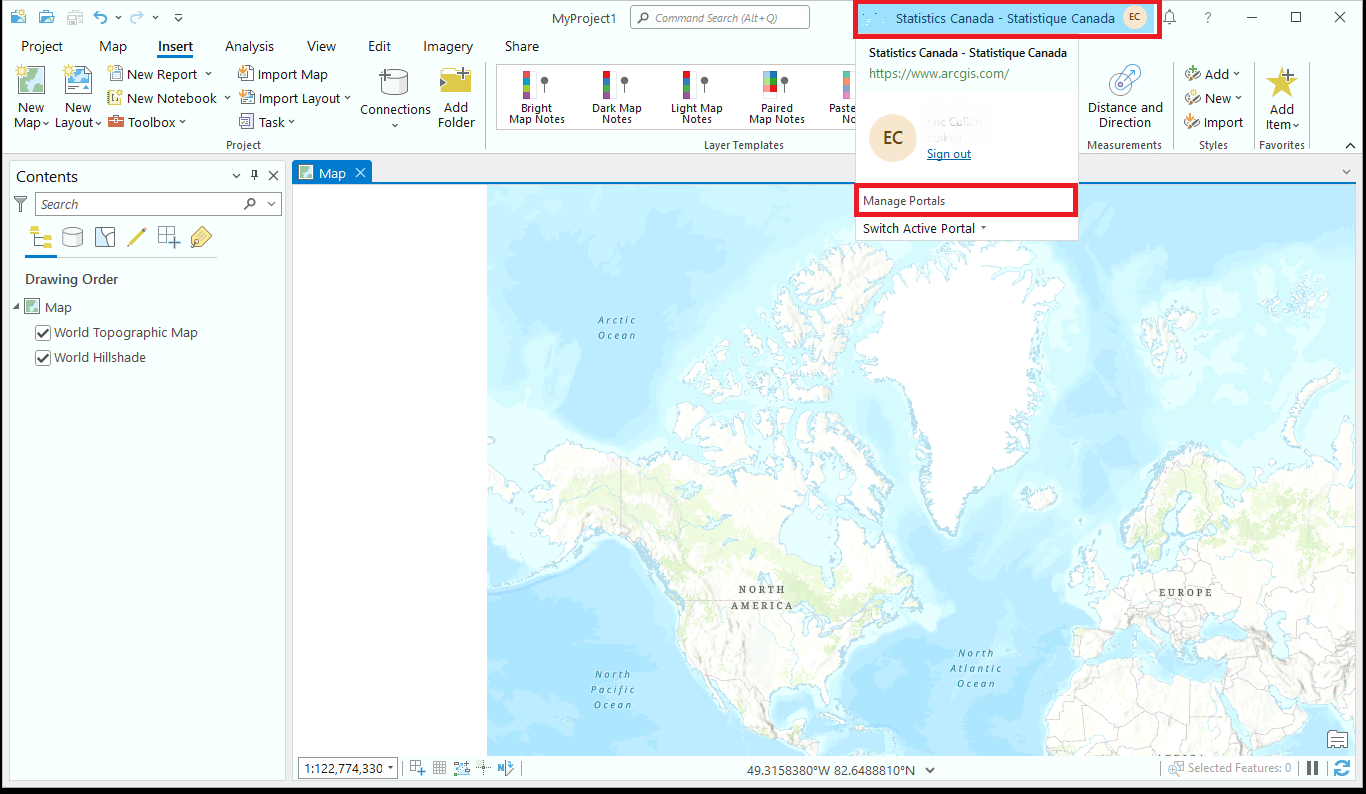Select List By Snapping icon

coord(169,237)
